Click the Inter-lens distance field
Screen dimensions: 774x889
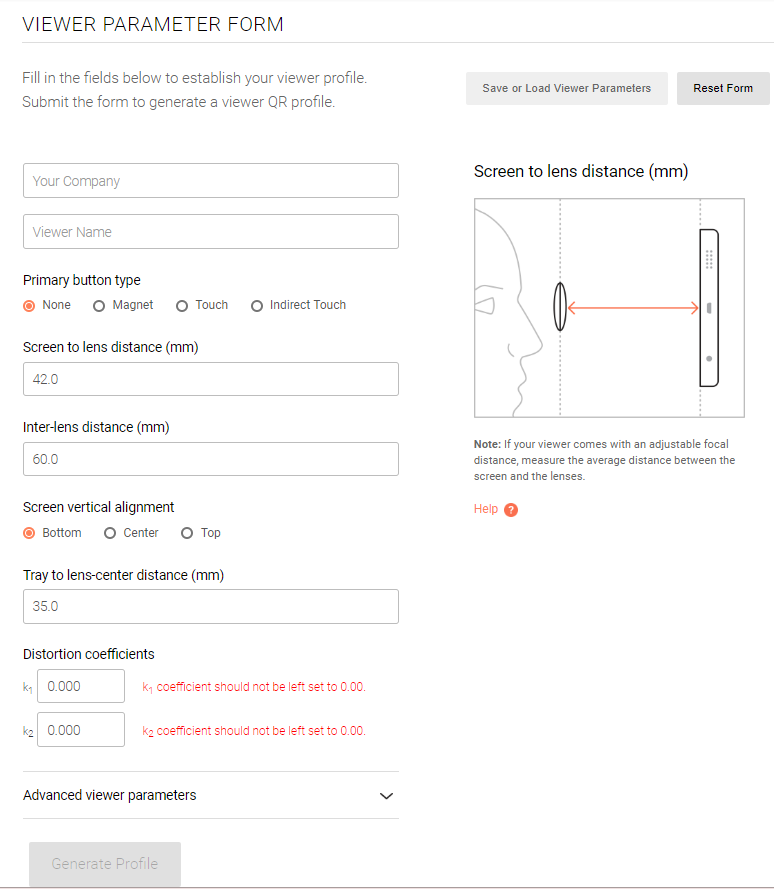tap(210, 459)
